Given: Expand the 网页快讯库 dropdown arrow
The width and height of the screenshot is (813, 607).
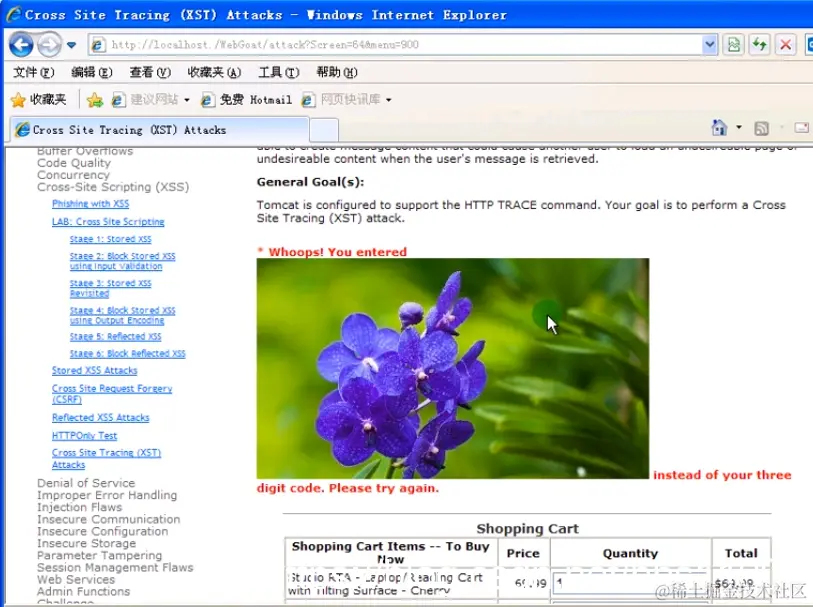Looking at the screenshot, I should (388, 100).
